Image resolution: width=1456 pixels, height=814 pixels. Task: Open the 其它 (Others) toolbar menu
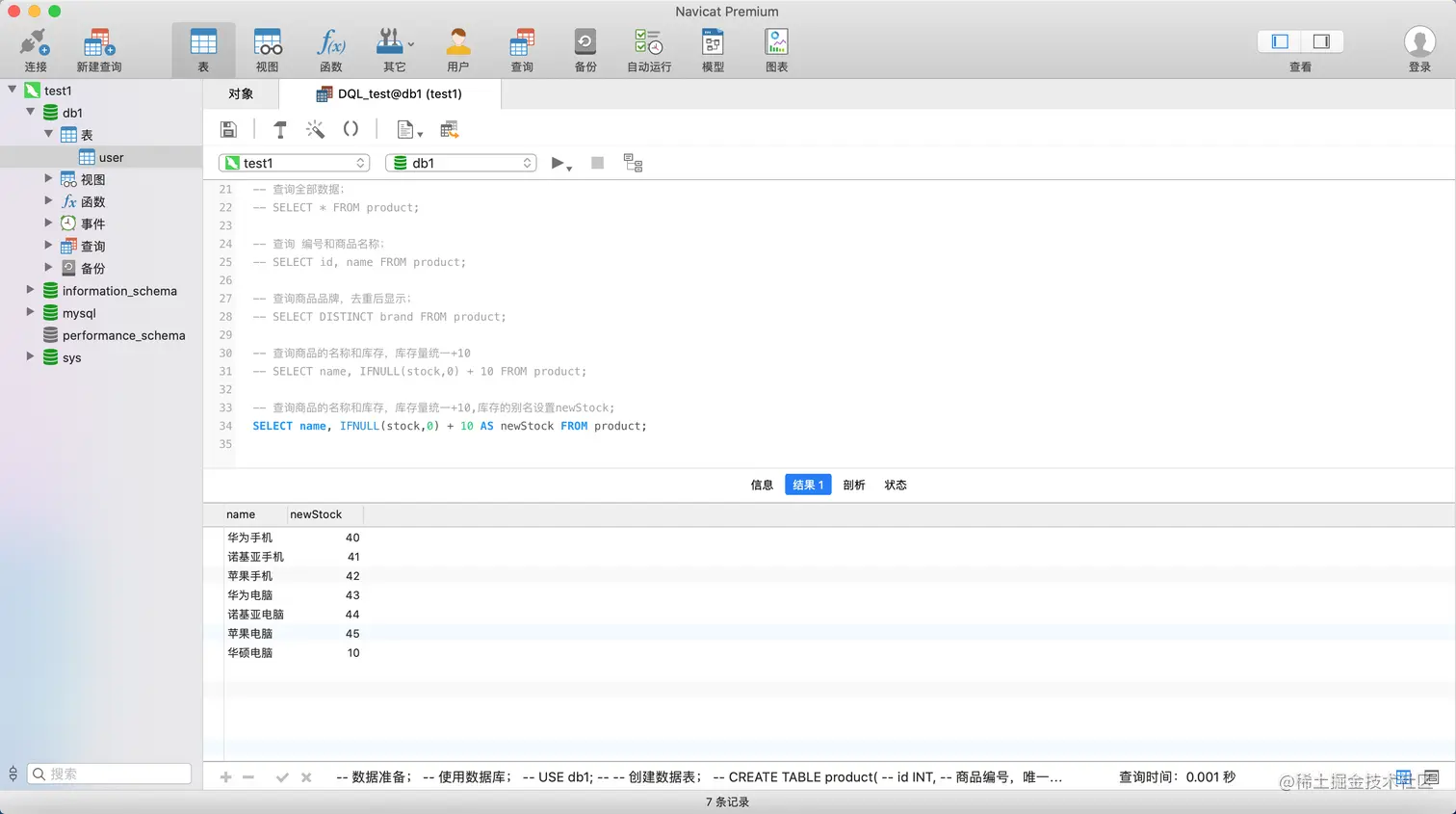395,50
